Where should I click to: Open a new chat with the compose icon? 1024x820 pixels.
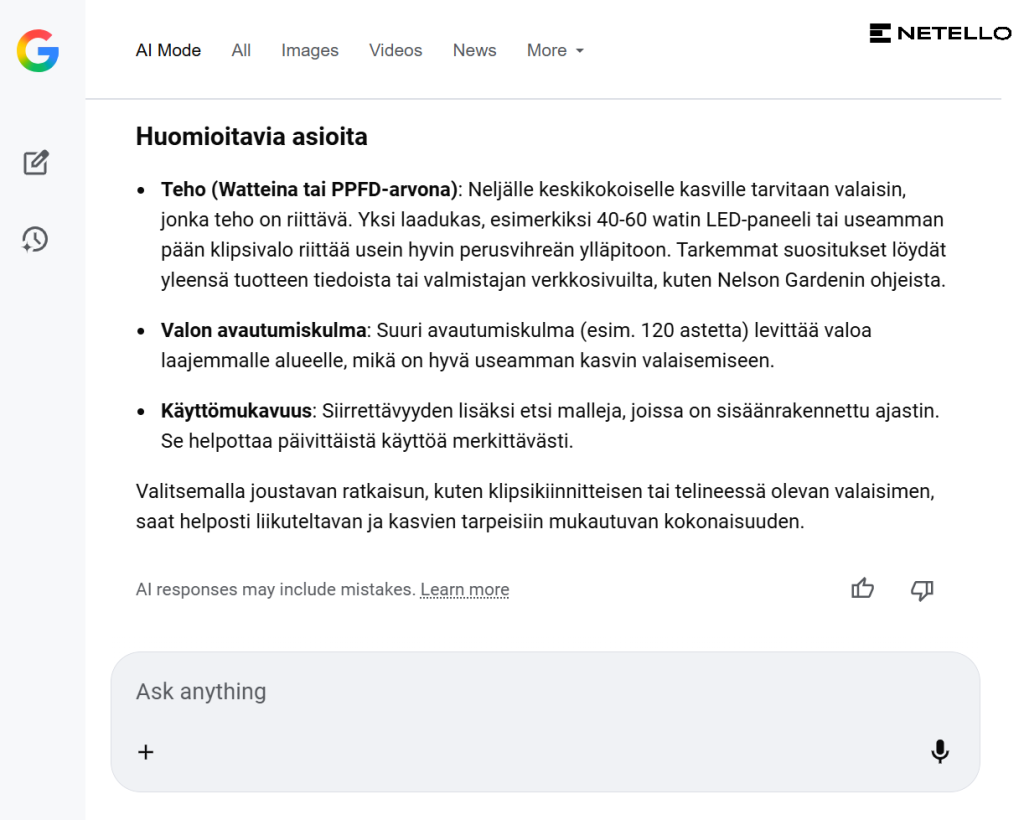point(35,162)
